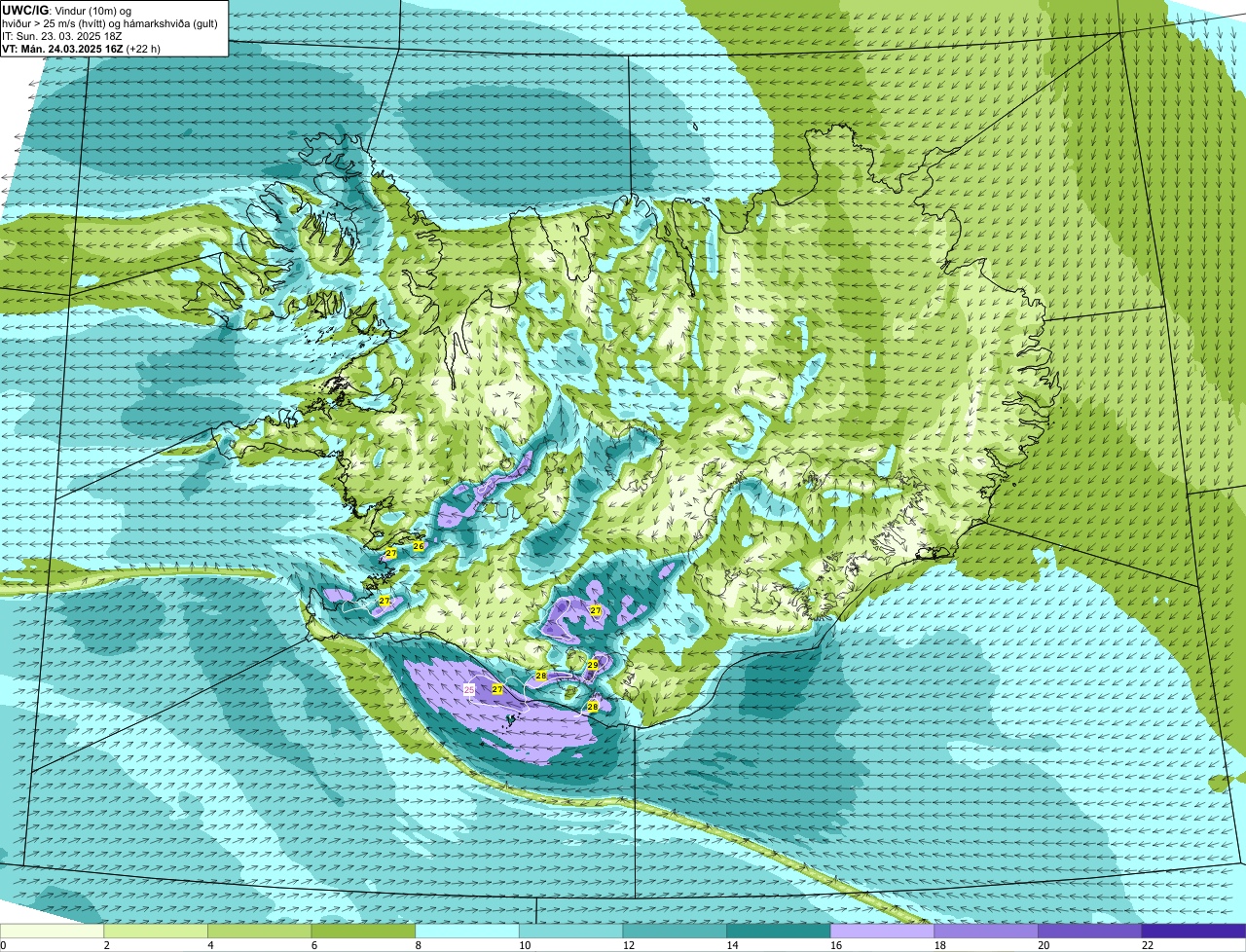Screen dimensions: 1246x952
Task: Click the pale yellow 0–2 m/s legend swatch
Action: [x=52, y=932]
